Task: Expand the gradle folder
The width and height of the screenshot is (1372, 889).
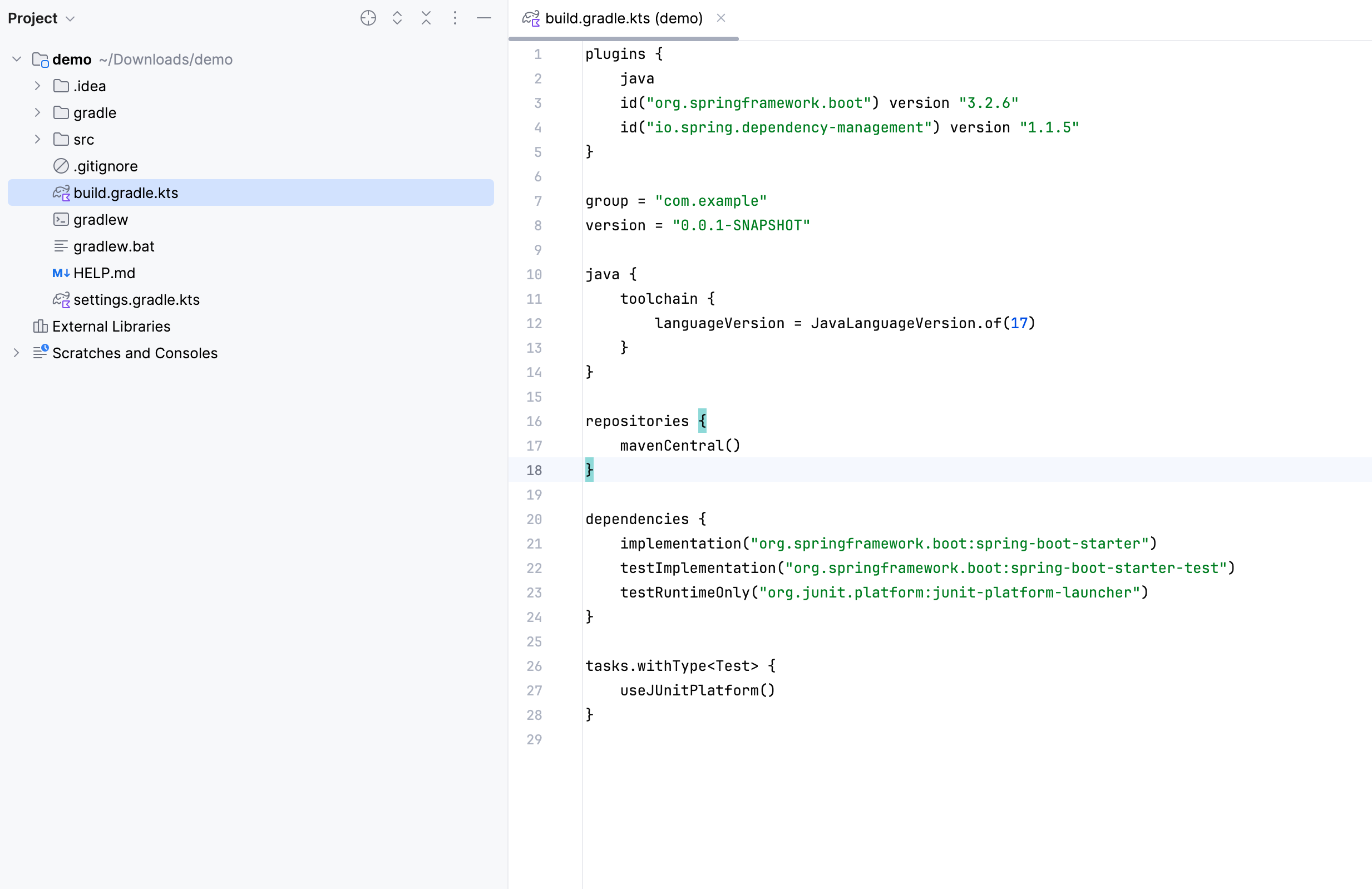Action: (x=37, y=112)
